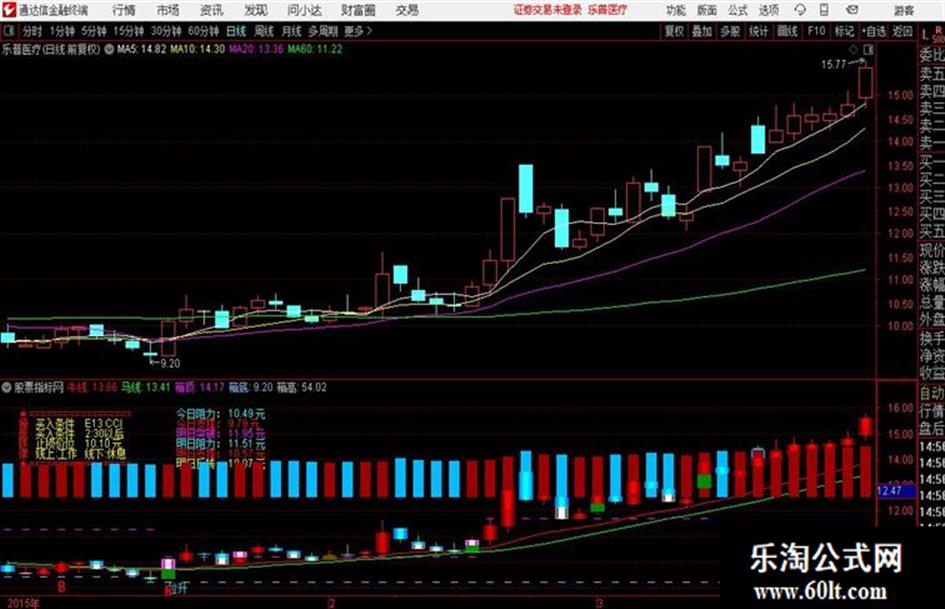
Task: Click the 15.77 high price label
Action: point(834,65)
